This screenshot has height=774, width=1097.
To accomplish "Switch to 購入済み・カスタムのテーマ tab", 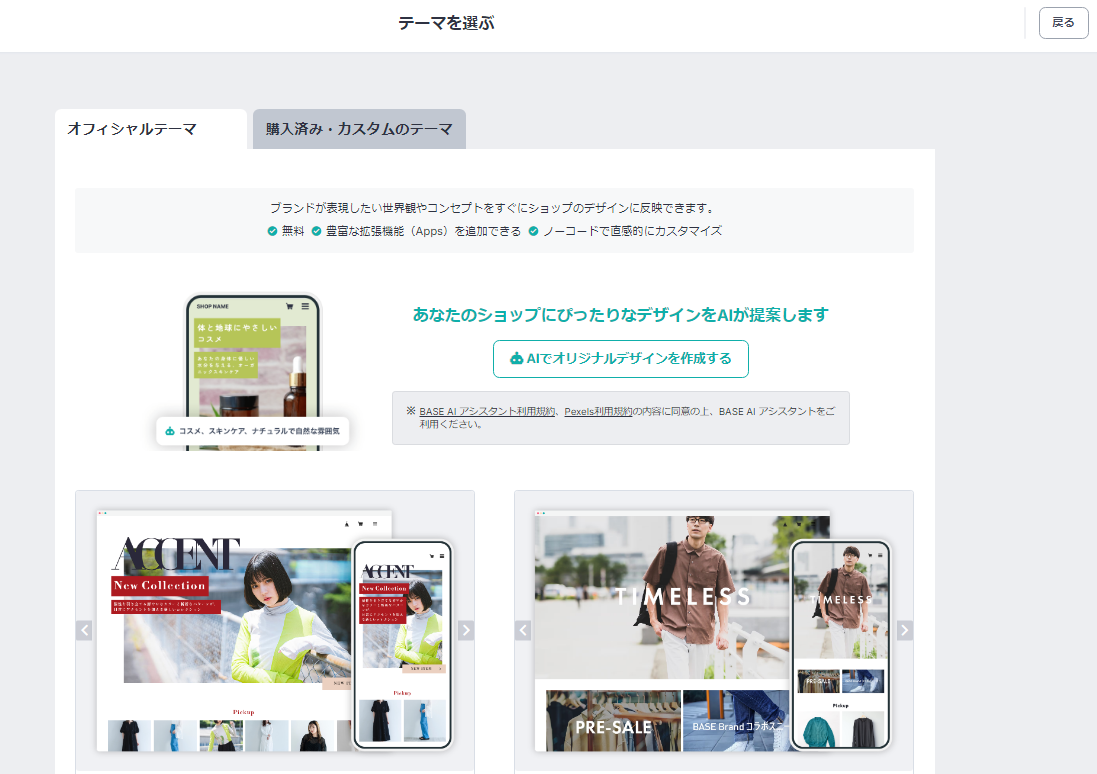I will [x=359, y=129].
